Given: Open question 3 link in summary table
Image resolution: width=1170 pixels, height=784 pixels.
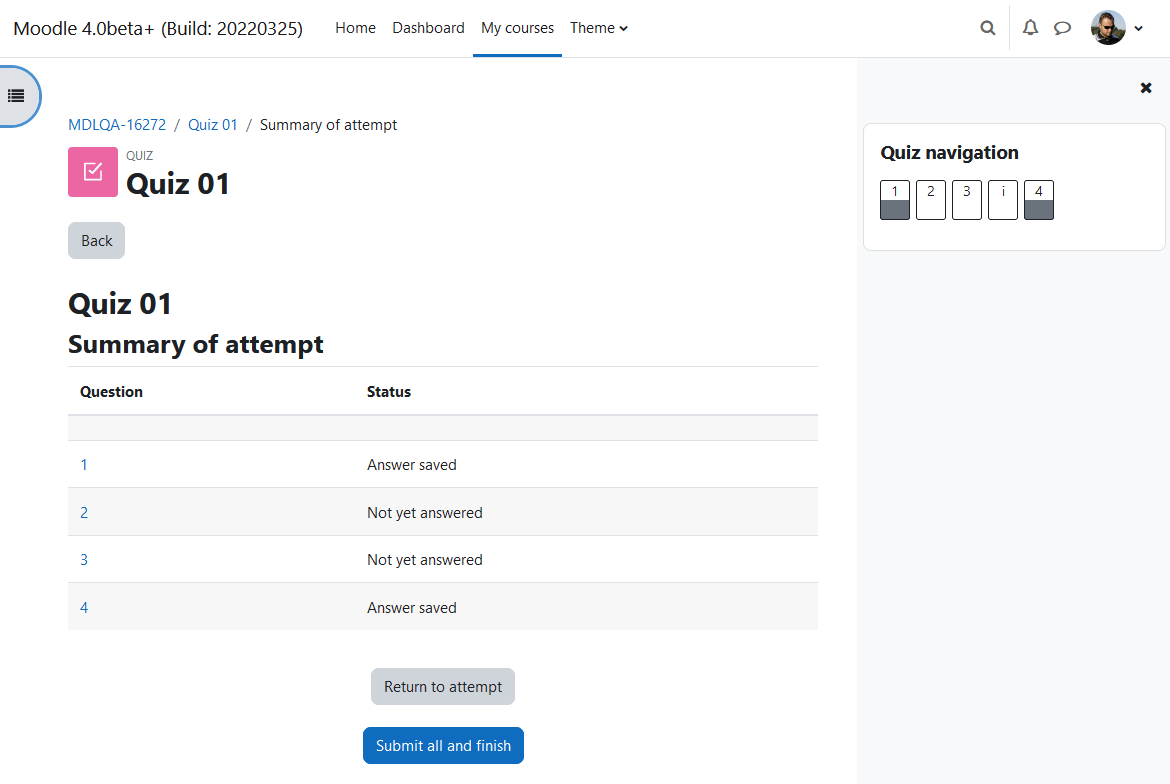Looking at the screenshot, I should [x=84, y=559].
